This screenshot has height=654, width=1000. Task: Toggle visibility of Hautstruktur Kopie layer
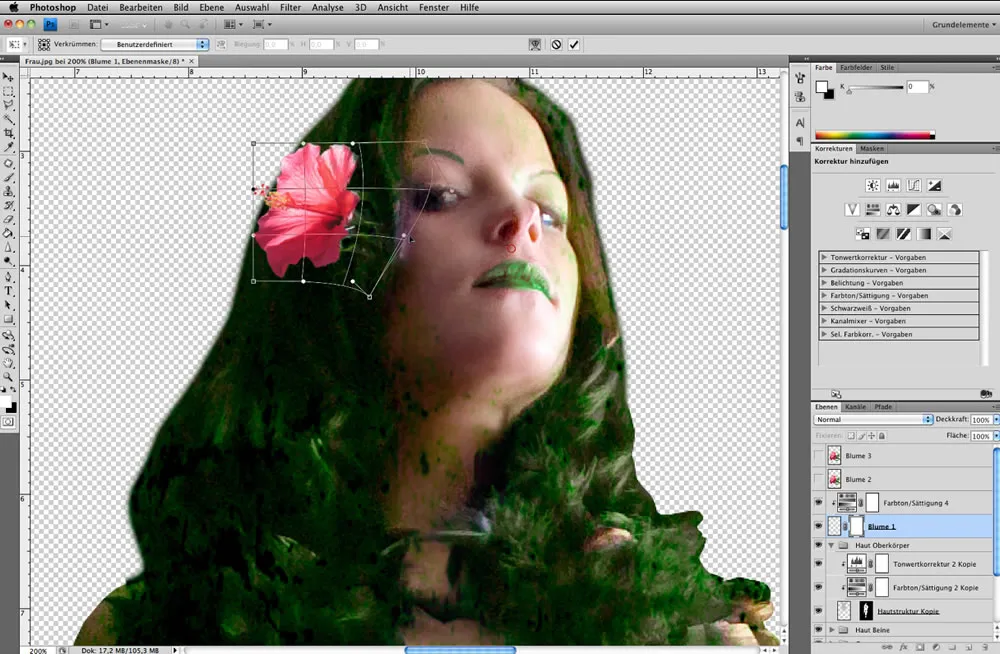coord(820,610)
